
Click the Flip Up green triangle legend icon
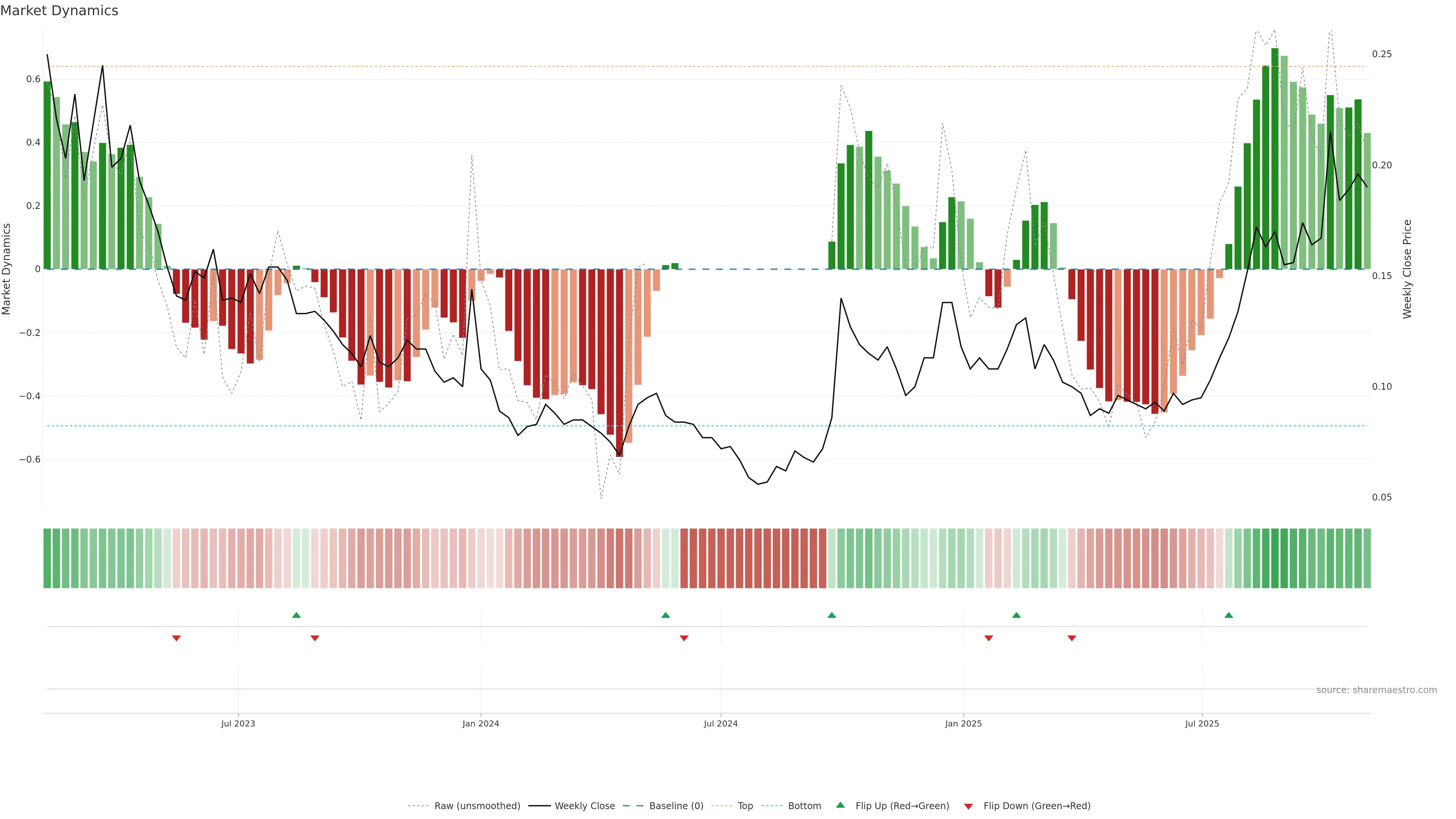pyautogui.click(x=841, y=805)
